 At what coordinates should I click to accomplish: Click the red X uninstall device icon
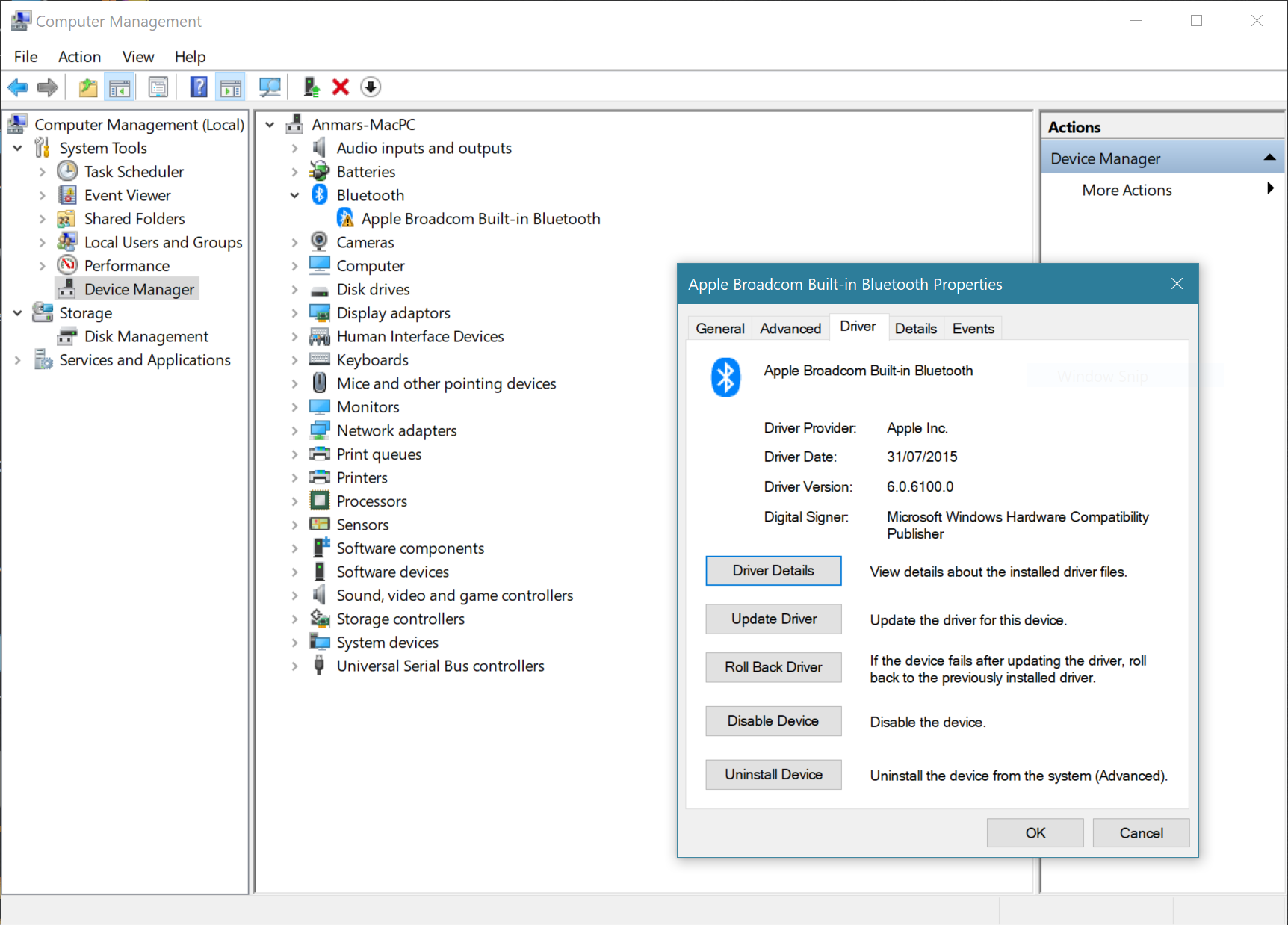click(x=341, y=87)
